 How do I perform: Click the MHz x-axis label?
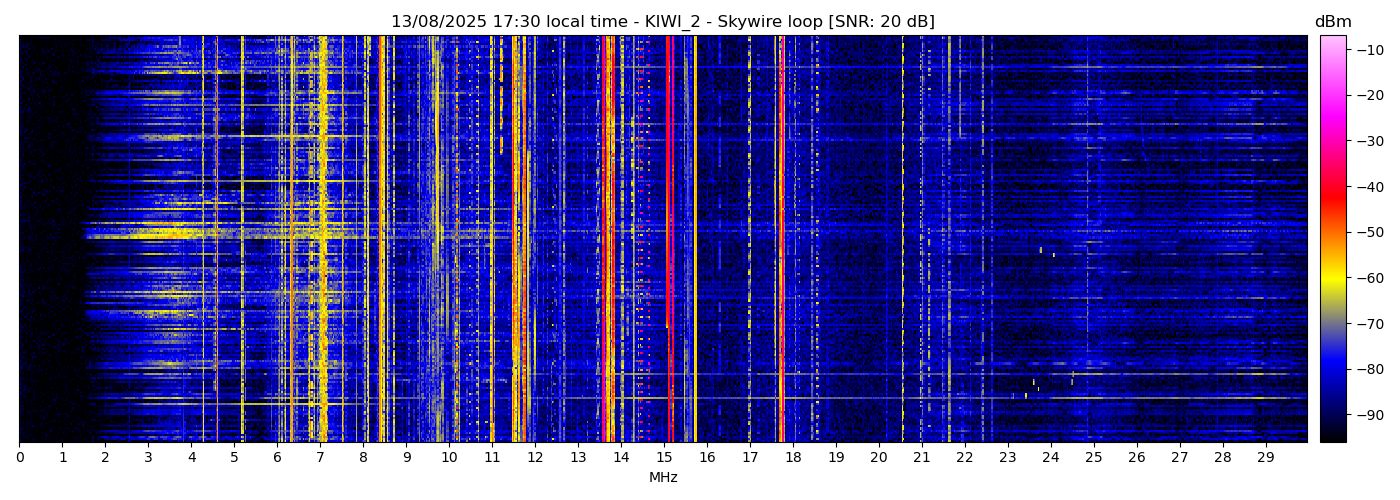(x=663, y=478)
